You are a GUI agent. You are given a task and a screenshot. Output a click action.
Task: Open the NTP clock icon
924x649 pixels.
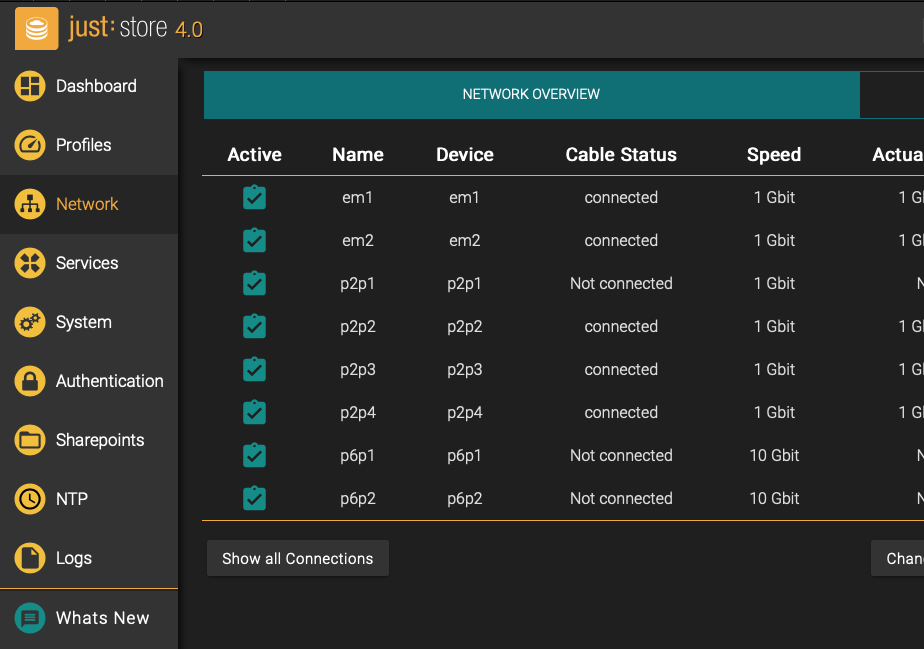coord(30,499)
